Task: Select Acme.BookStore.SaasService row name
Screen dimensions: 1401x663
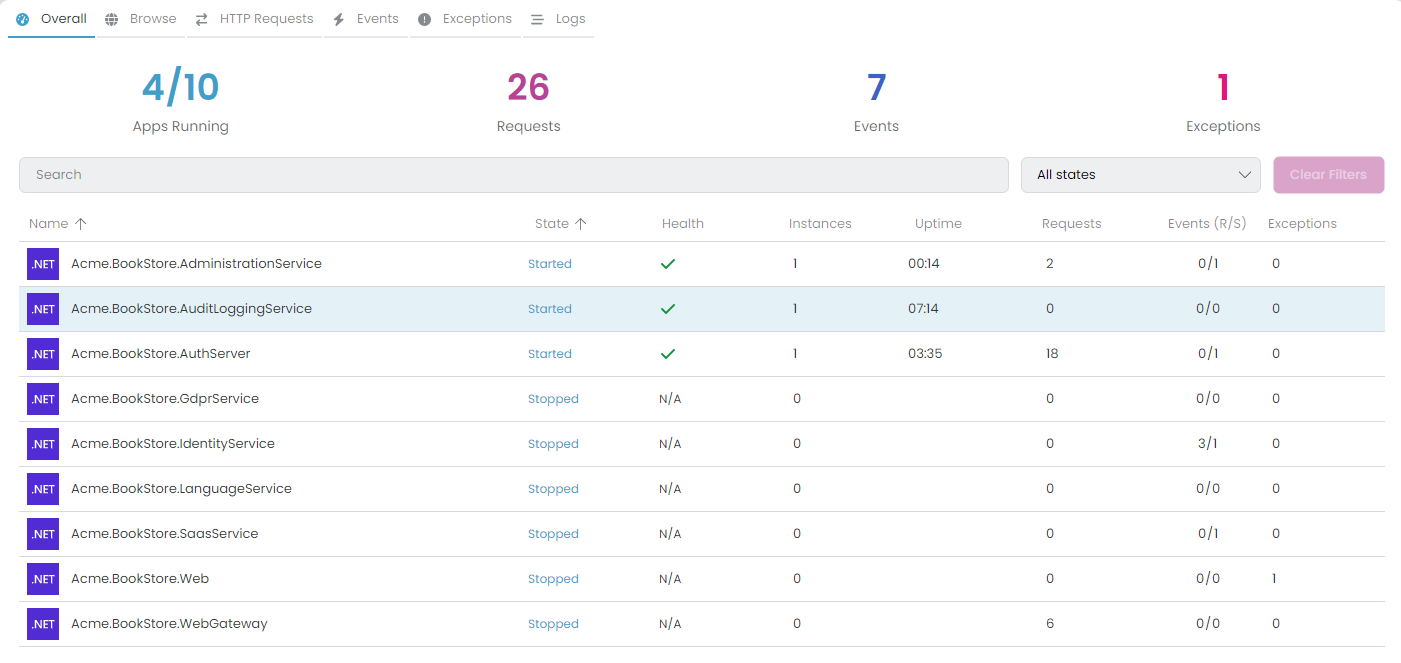Action: (x=164, y=534)
